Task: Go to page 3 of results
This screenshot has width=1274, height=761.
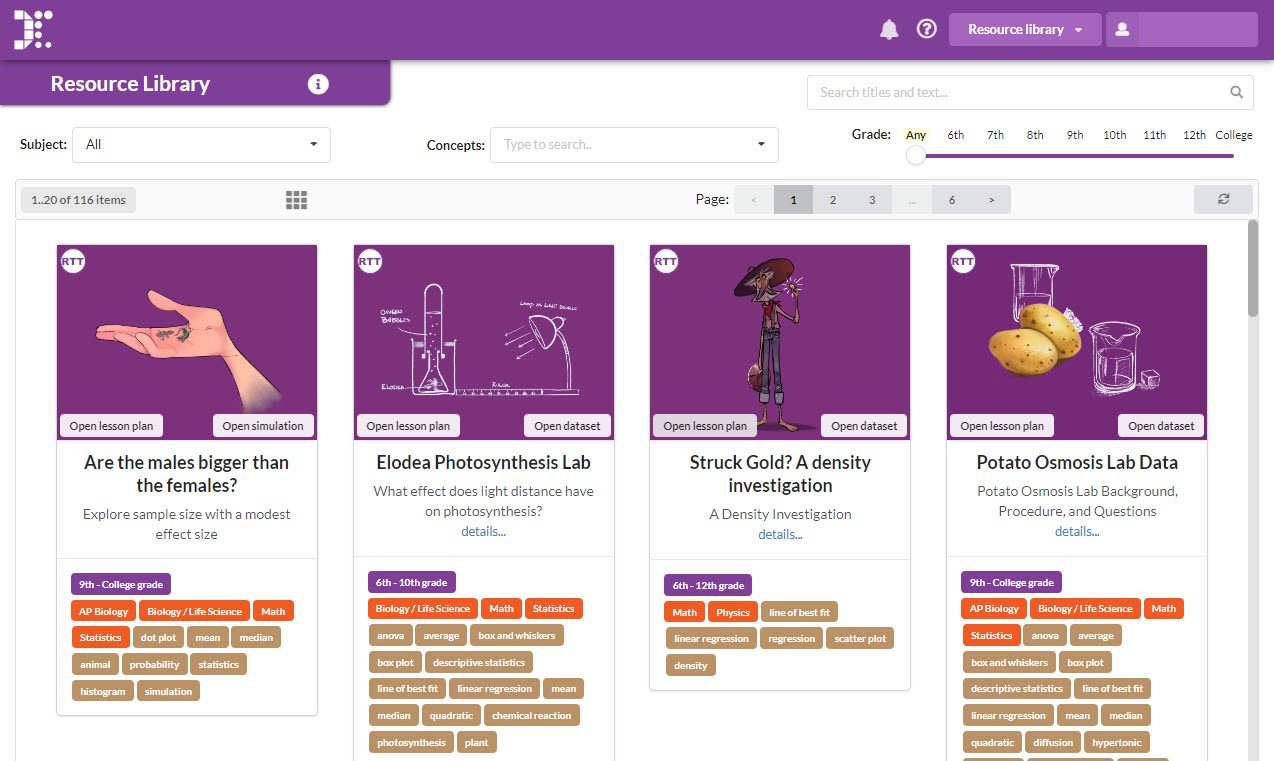Action: (x=871, y=199)
